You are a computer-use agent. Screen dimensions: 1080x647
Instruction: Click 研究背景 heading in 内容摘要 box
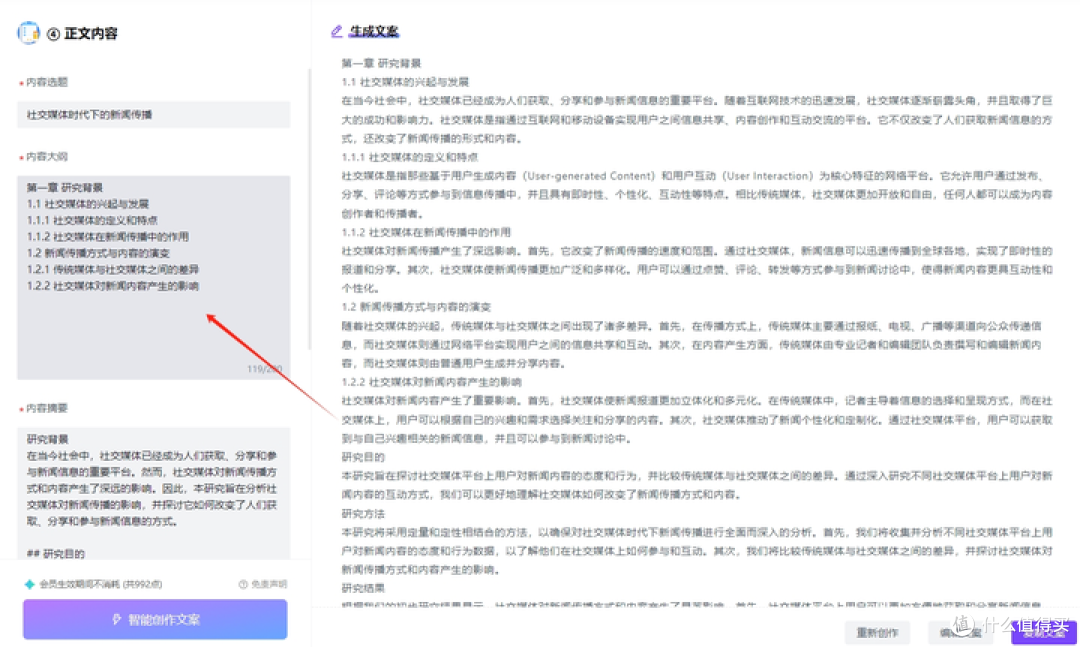pyautogui.click(x=48, y=439)
